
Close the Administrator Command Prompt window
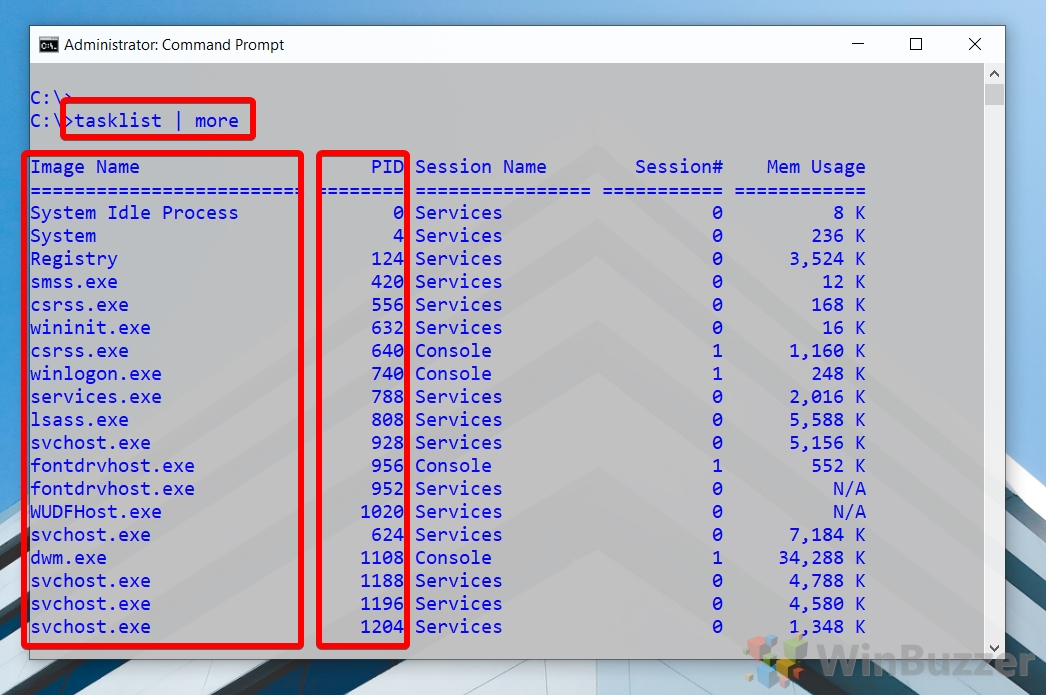click(x=975, y=44)
